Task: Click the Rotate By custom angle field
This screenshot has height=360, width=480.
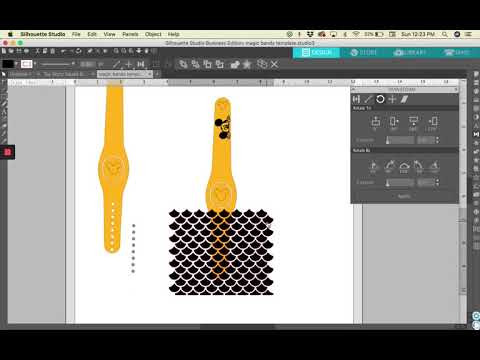Action: [426, 183]
